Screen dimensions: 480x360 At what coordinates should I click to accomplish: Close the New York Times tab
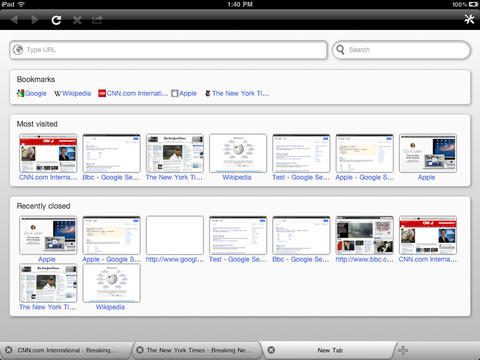pos(140,350)
